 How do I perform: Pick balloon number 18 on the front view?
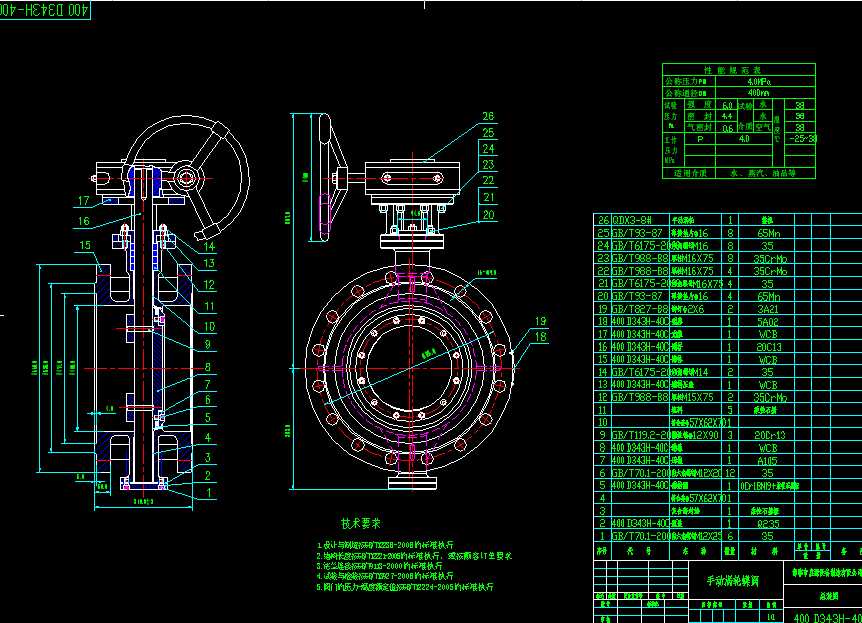click(540, 337)
